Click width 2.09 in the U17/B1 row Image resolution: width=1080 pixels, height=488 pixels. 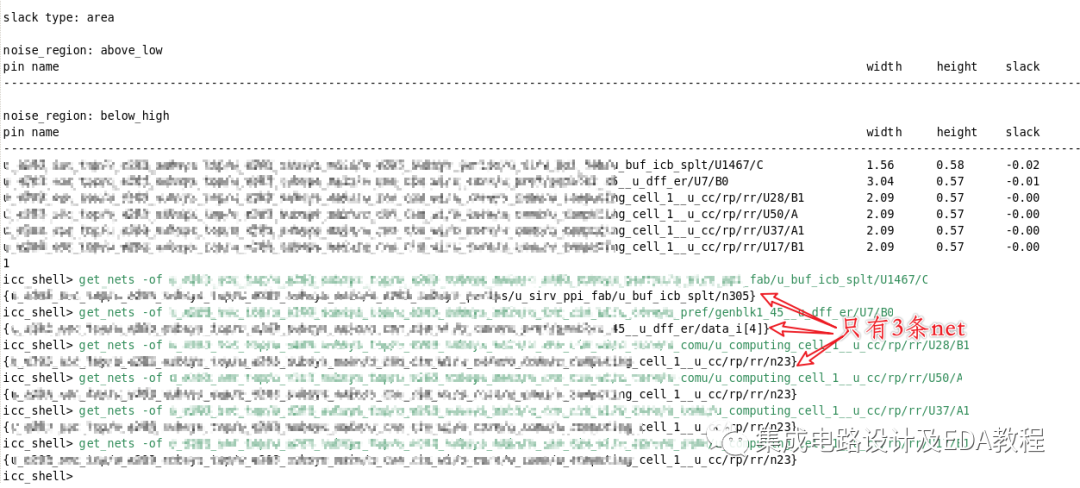(880, 246)
